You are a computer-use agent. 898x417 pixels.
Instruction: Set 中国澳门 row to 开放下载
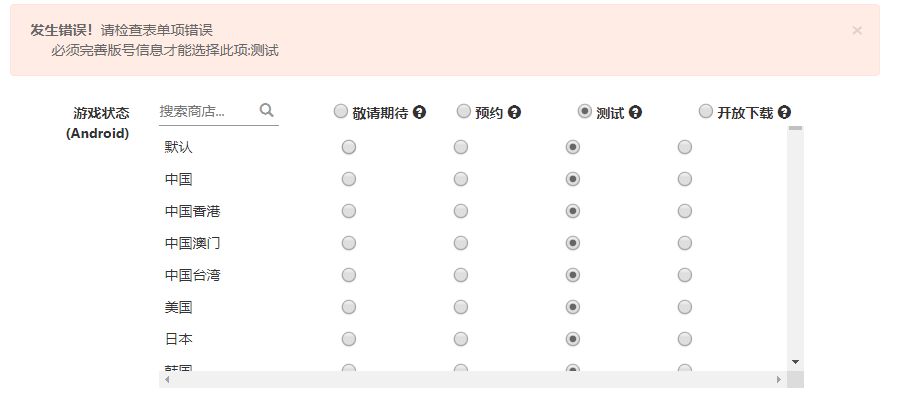pos(685,244)
